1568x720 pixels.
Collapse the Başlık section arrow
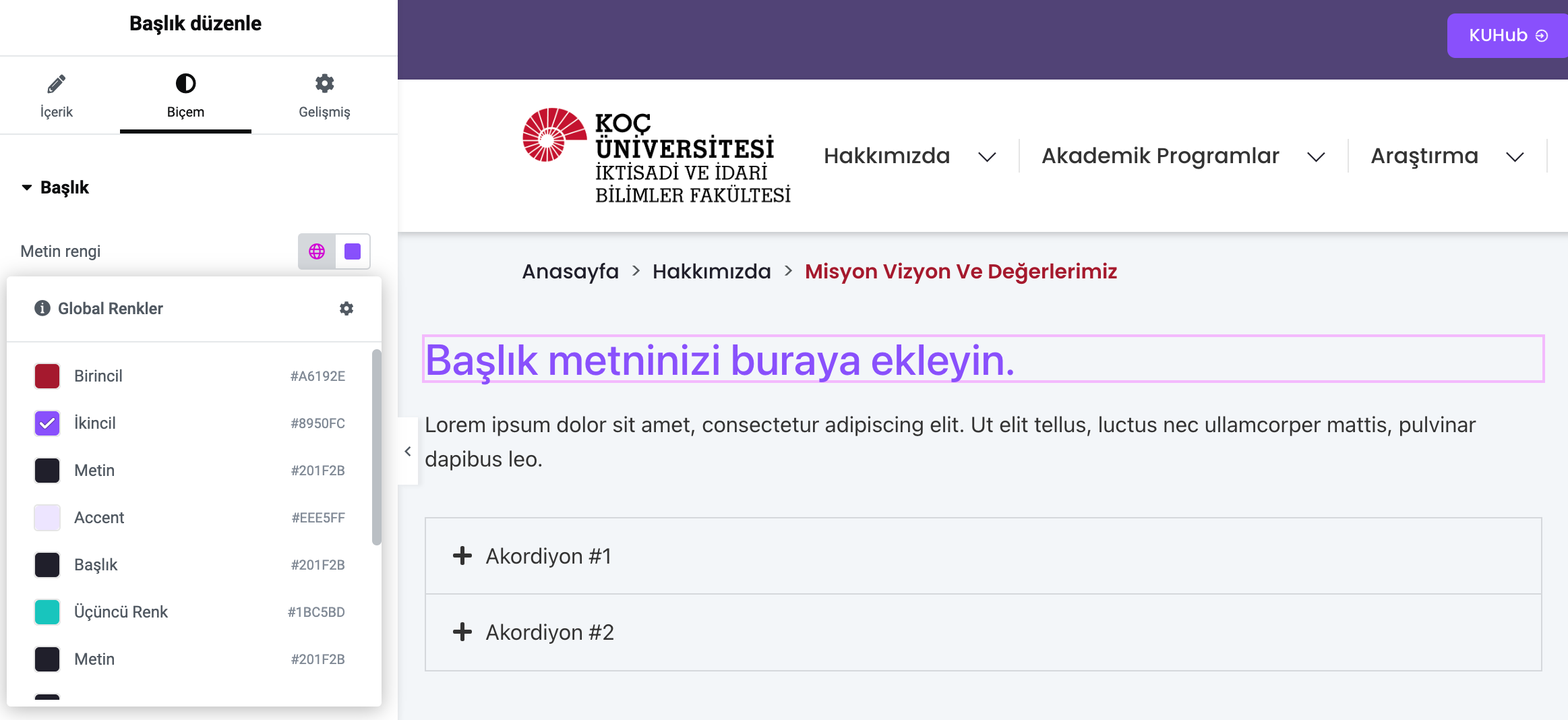[27, 187]
